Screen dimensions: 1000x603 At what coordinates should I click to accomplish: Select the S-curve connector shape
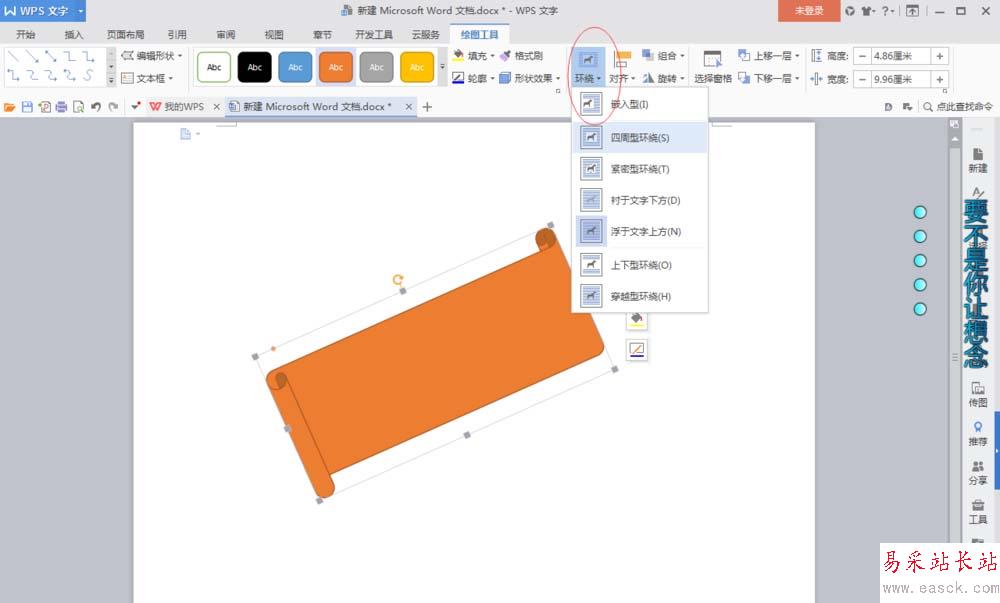(88, 76)
